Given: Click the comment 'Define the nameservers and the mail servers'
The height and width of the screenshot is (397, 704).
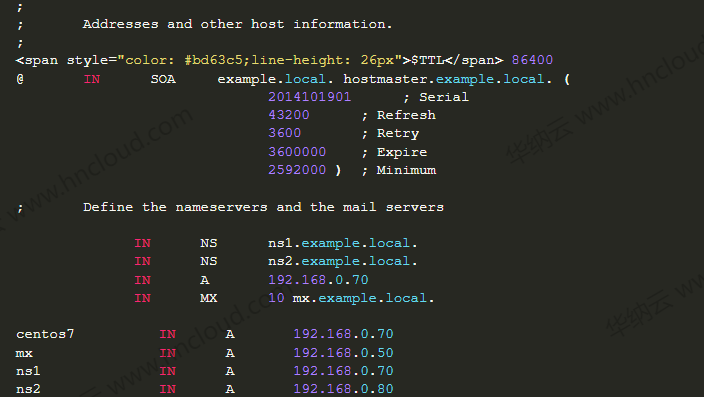Looking at the screenshot, I should point(263,207).
